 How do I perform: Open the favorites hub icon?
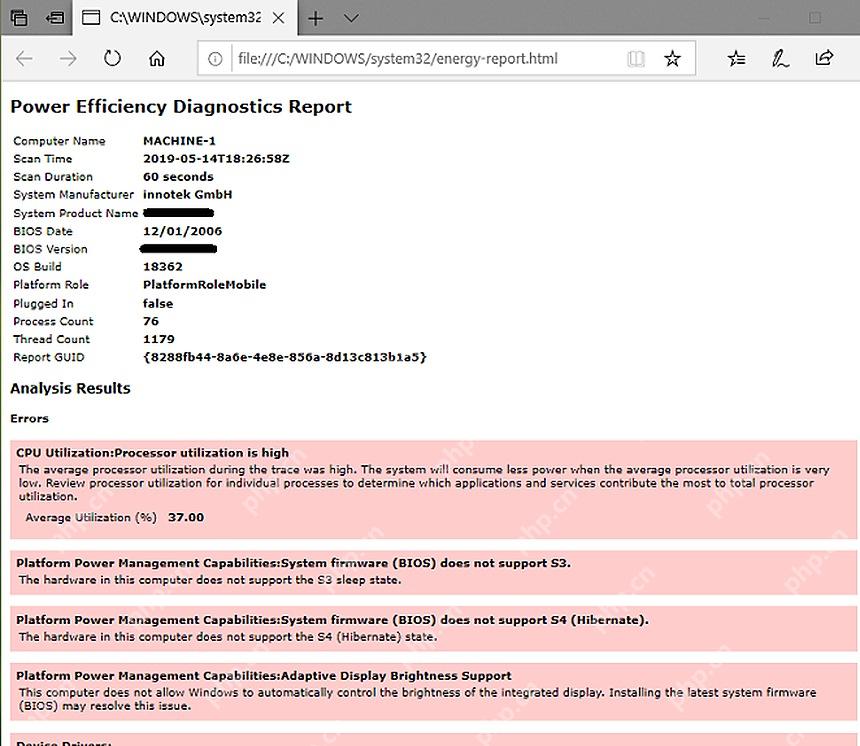coord(737,58)
